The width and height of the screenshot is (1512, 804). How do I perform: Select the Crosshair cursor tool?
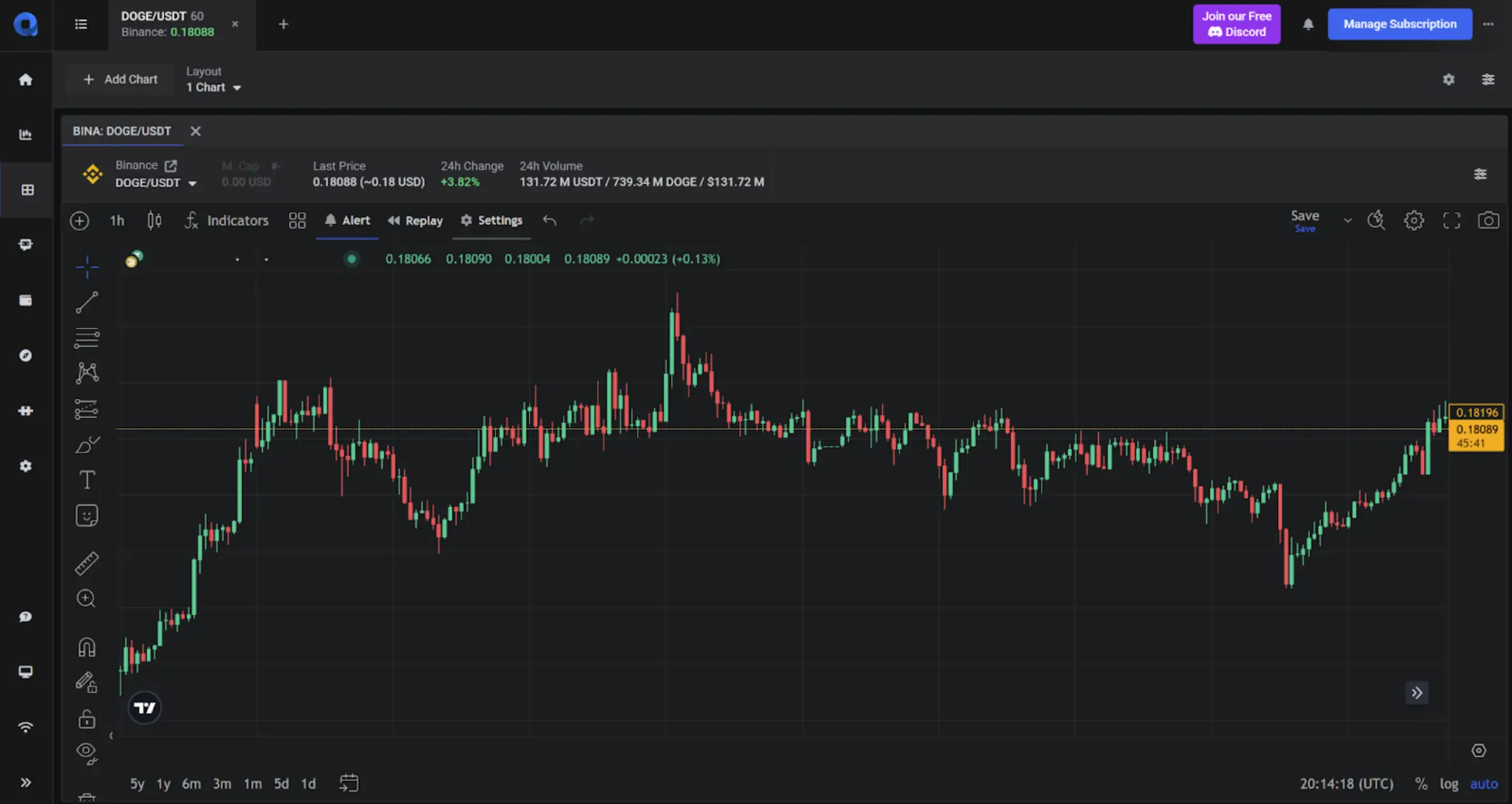click(87, 267)
